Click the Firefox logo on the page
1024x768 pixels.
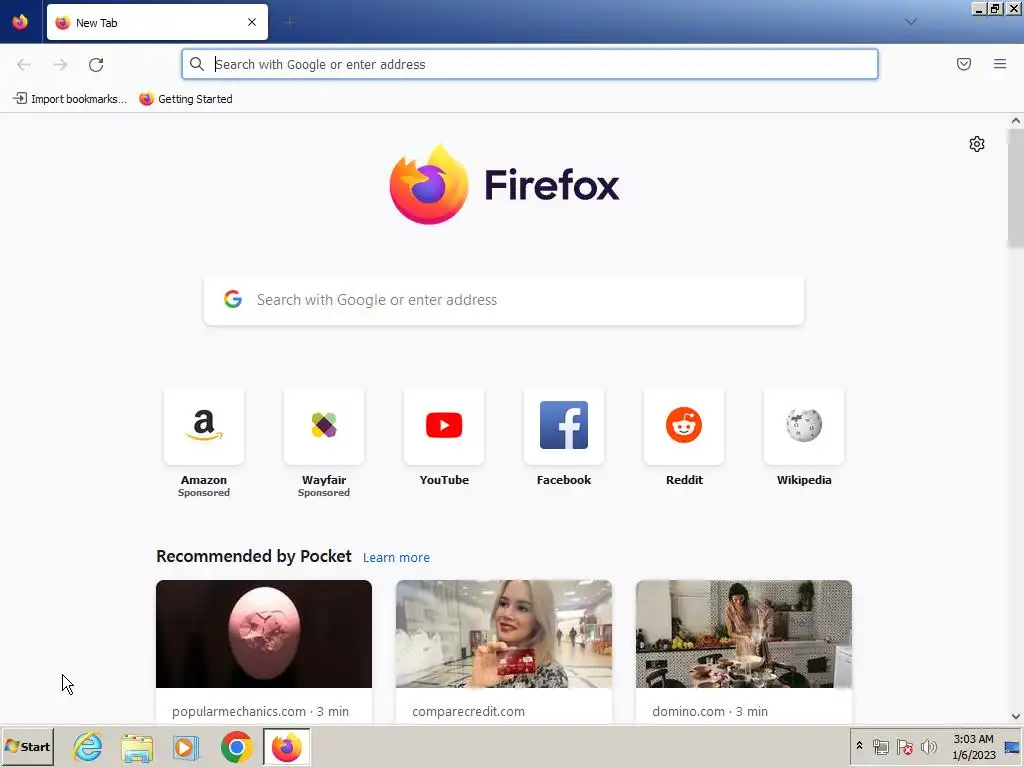pyautogui.click(x=504, y=184)
